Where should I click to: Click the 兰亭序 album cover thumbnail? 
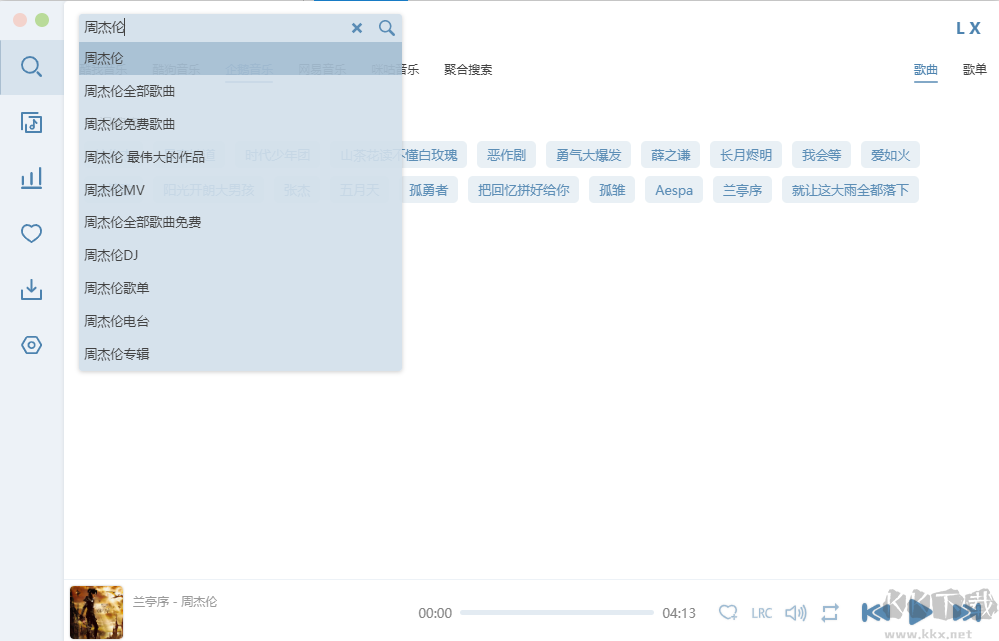(x=96, y=612)
